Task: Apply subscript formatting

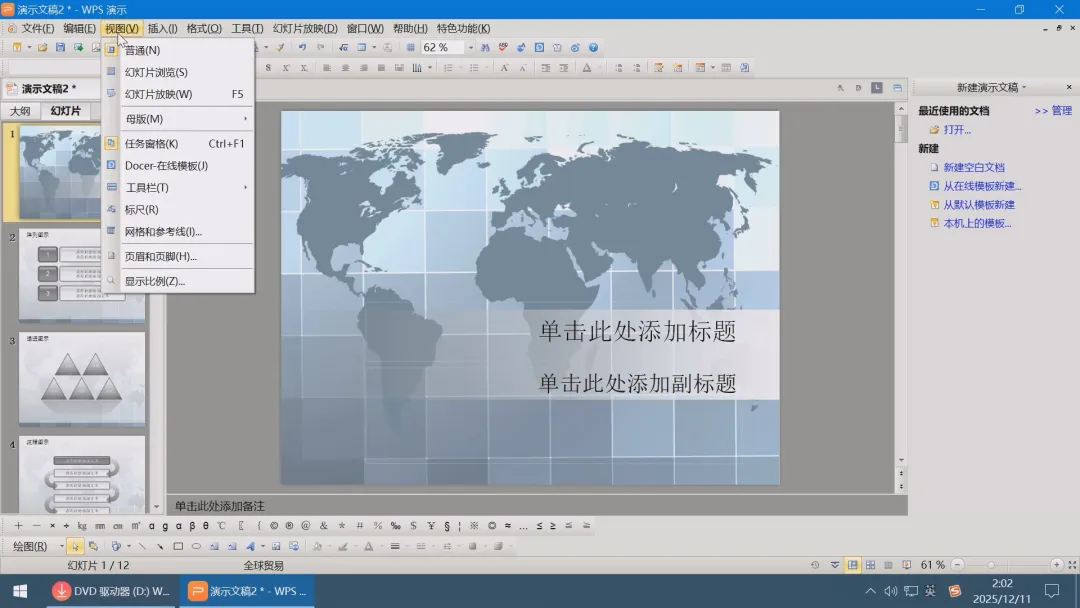Action: click(304, 67)
